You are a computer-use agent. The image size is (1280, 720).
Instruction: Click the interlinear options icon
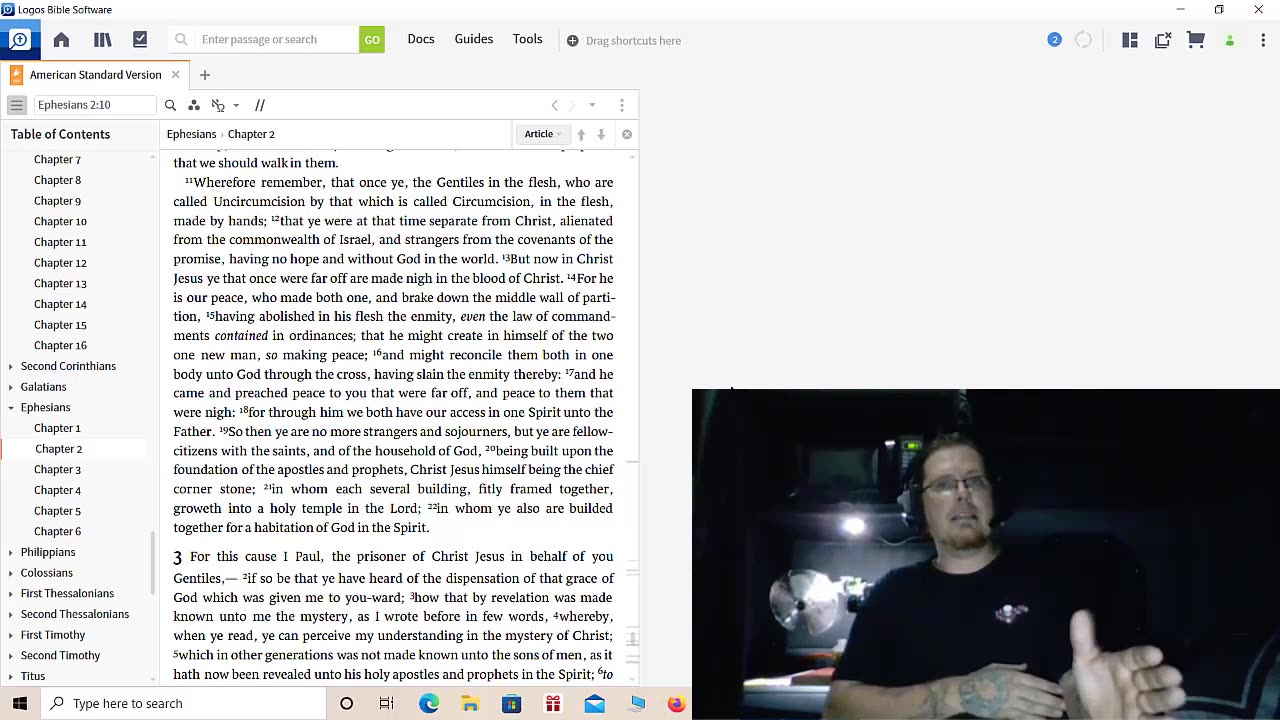[x=218, y=105]
